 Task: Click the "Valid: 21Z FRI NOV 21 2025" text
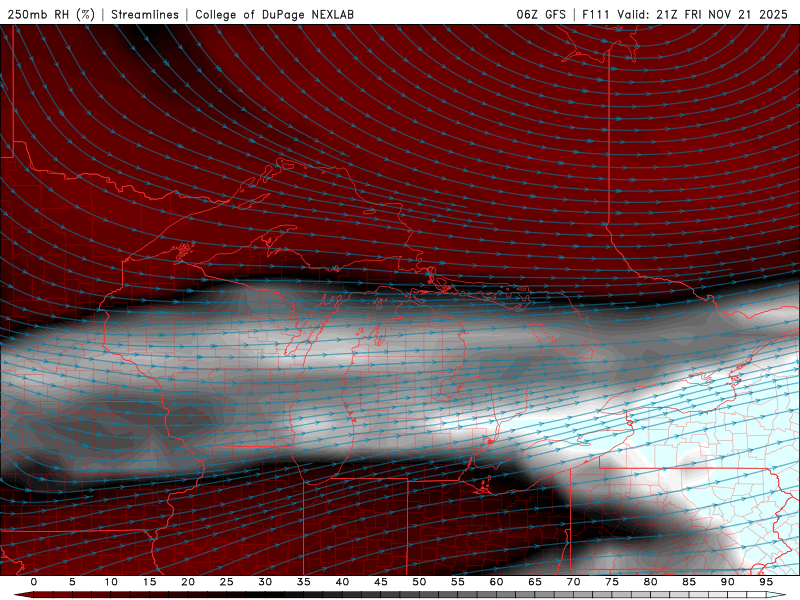(x=703, y=14)
